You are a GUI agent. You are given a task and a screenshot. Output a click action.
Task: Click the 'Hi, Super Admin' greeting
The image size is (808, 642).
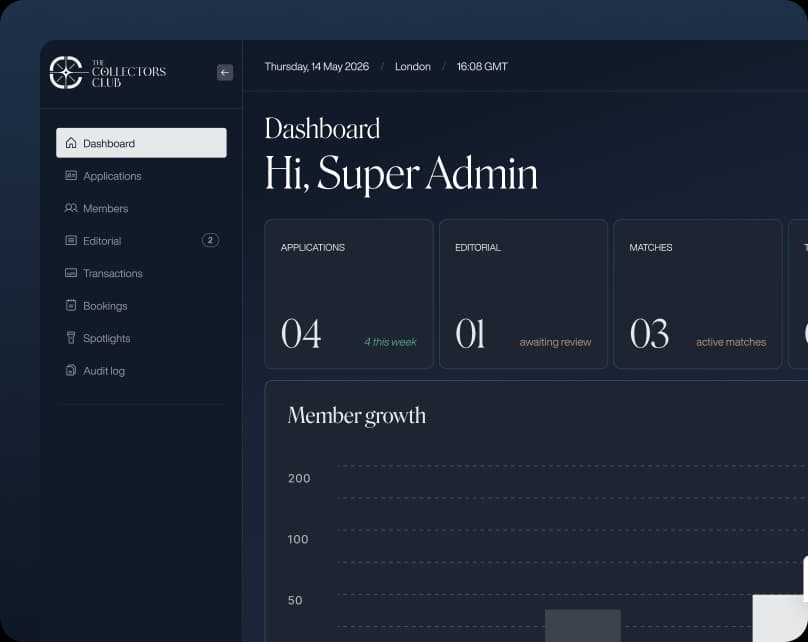(x=401, y=173)
